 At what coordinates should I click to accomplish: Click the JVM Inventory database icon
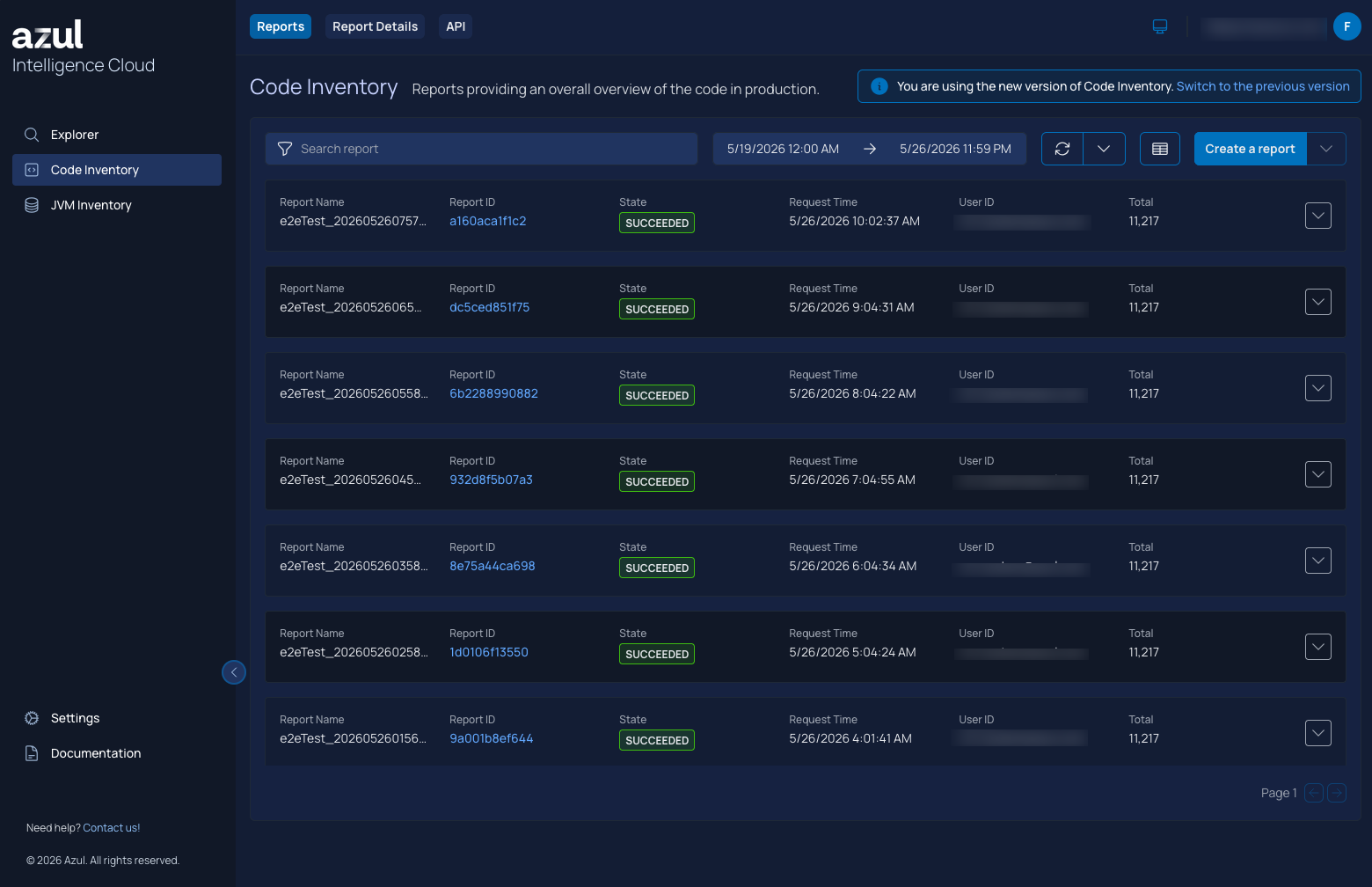(x=32, y=205)
